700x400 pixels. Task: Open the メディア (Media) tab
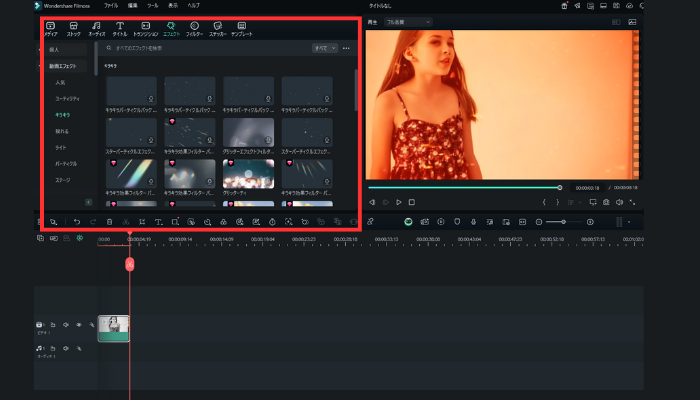coord(50,29)
